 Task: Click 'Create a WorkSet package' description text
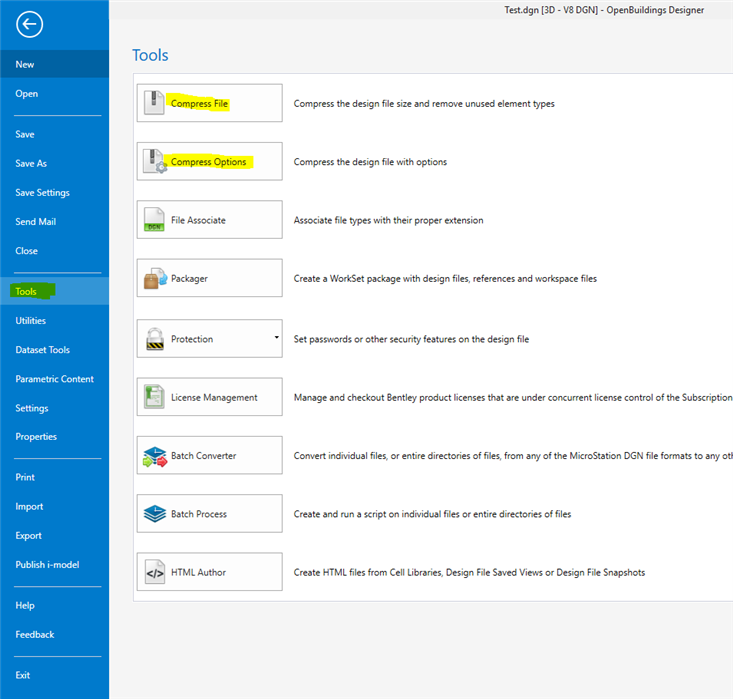pos(445,279)
